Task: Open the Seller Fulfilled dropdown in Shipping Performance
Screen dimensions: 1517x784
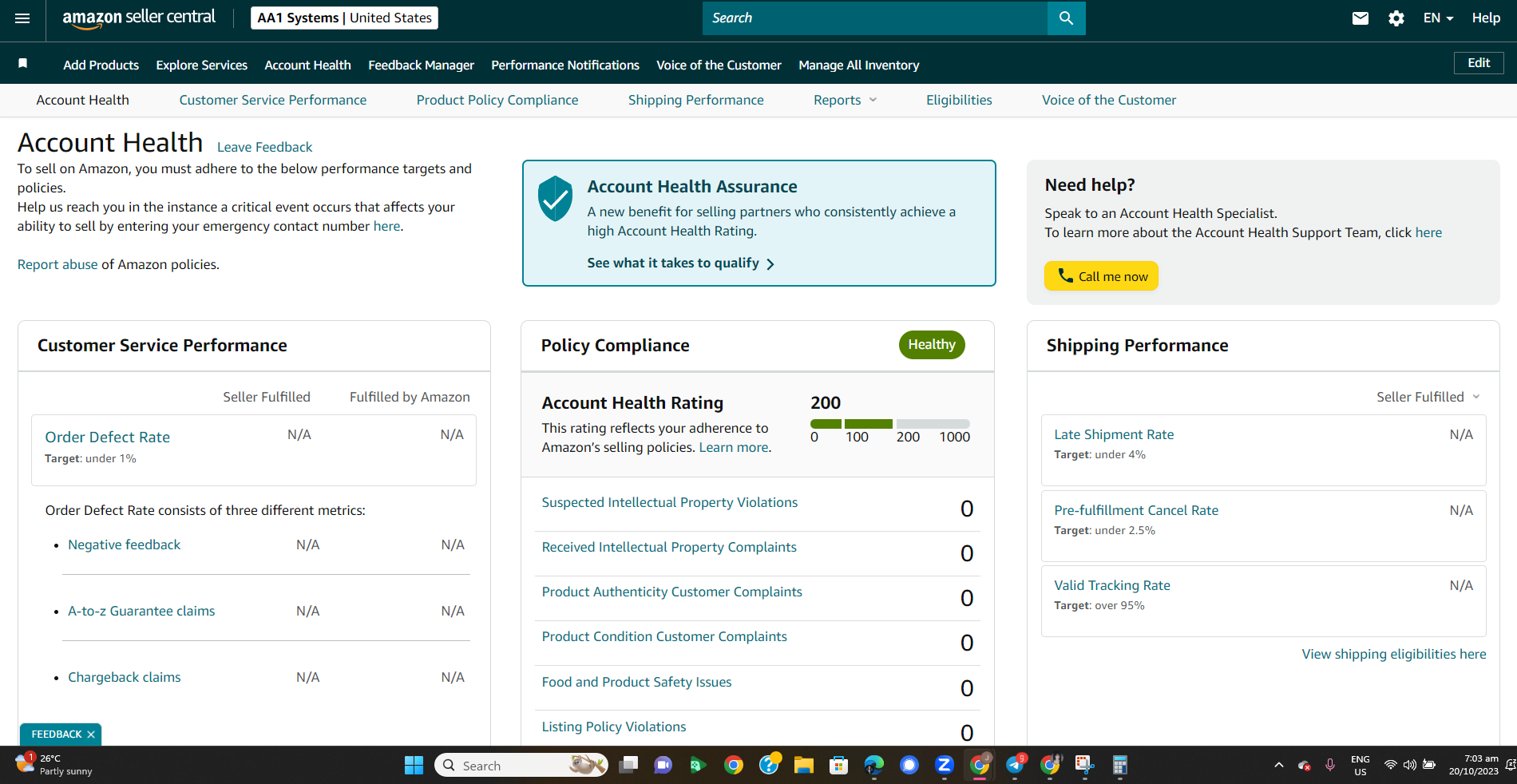Action: pyautogui.click(x=1428, y=397)
